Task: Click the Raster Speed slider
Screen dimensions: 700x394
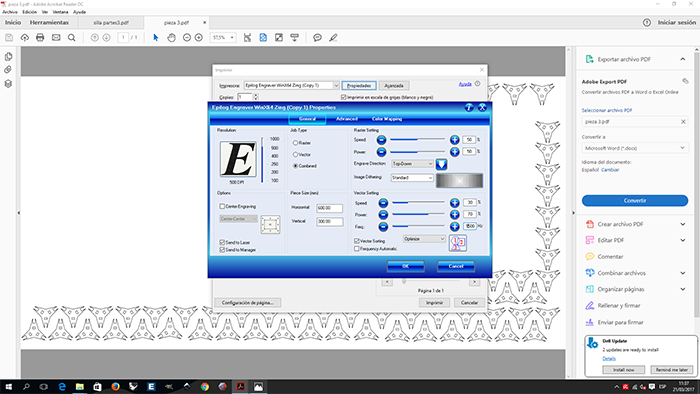Action: click(418, 140)
